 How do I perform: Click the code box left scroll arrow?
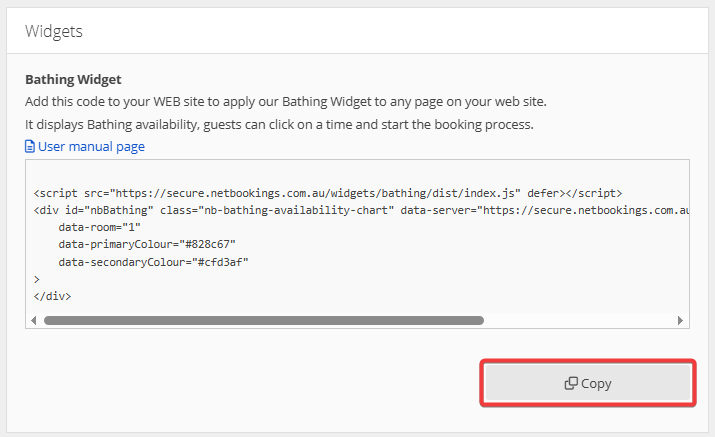(34, 320)
